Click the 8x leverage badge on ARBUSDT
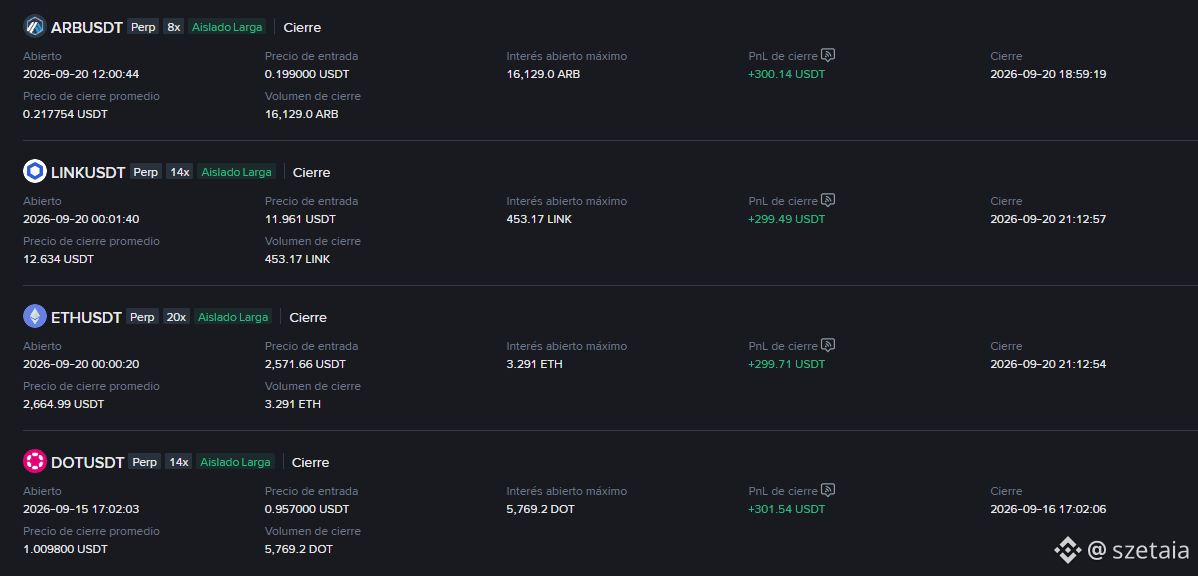Image resolution: width=1198 pixels, height=576 pixels. (173, 27)
